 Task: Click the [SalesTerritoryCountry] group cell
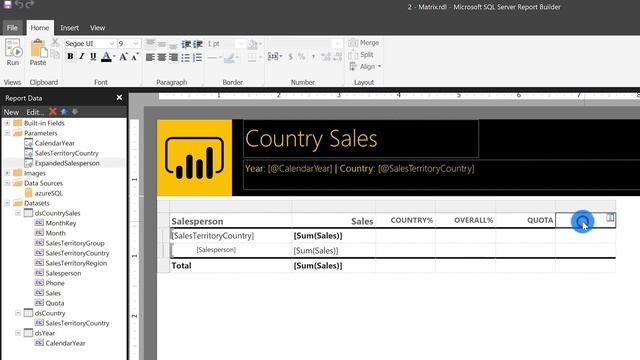tap(231, 236)
